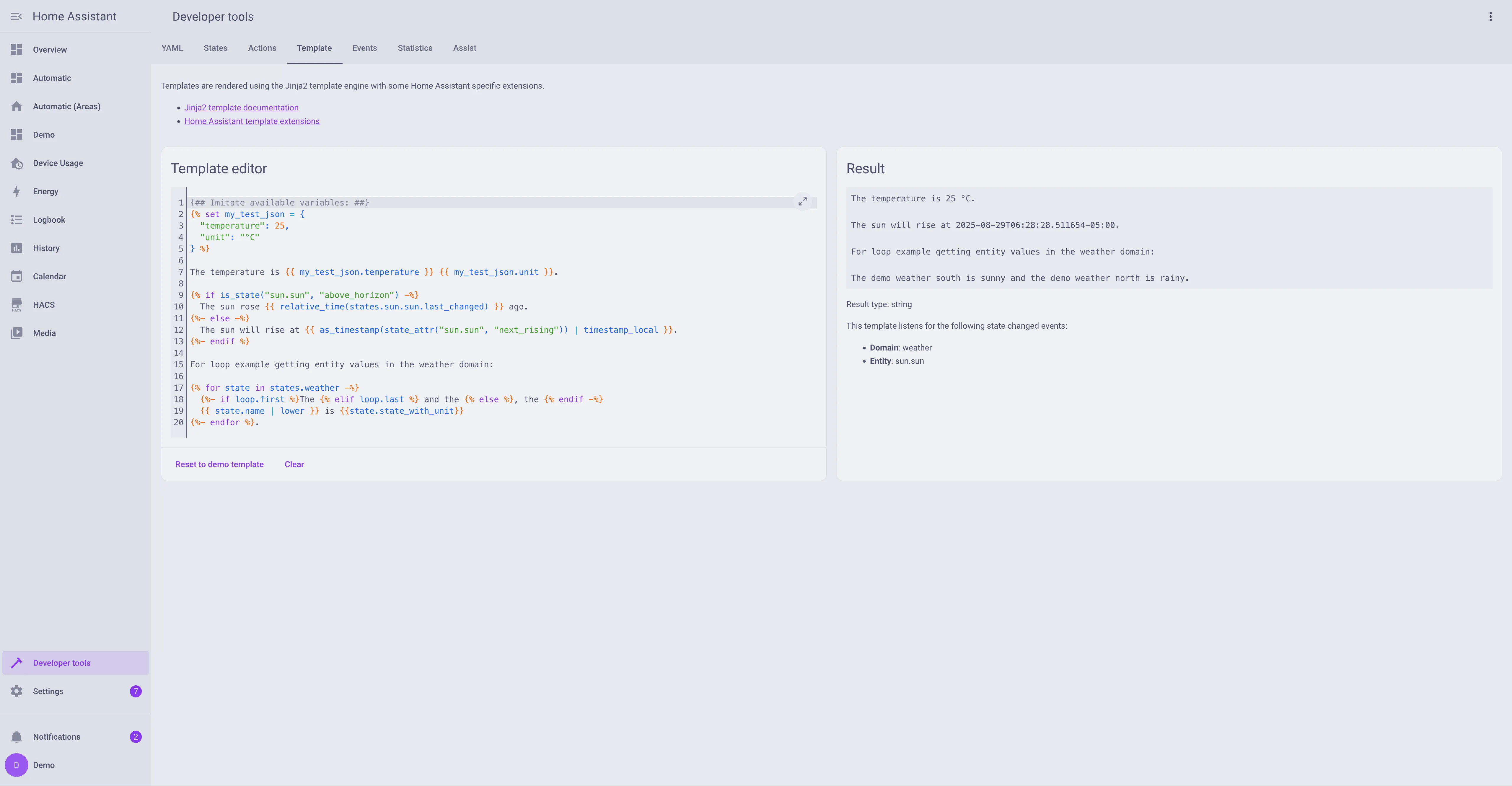Viewport: 1512px width, 786px height.
Task: Click the "Template editor" heading
Action: click(219, 169)
